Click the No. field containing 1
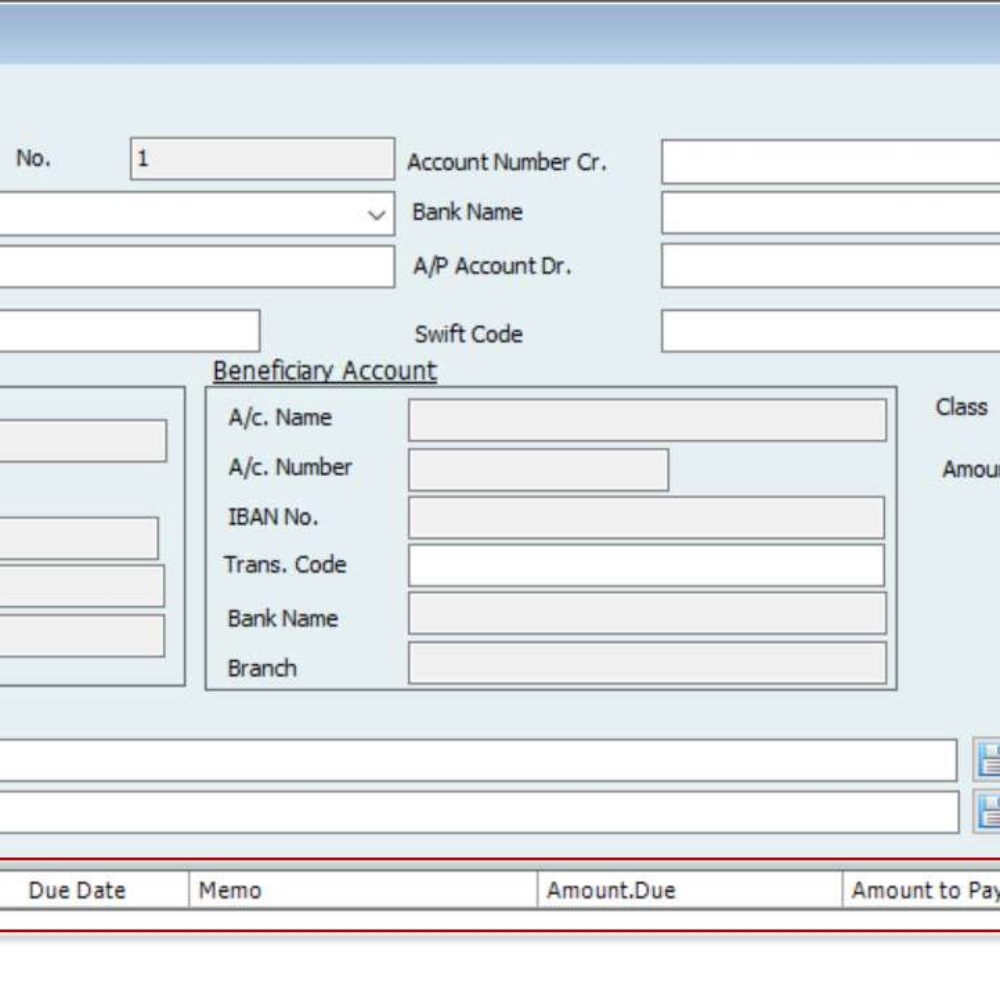1000x1000 pixels. click(x=262, y=159)
